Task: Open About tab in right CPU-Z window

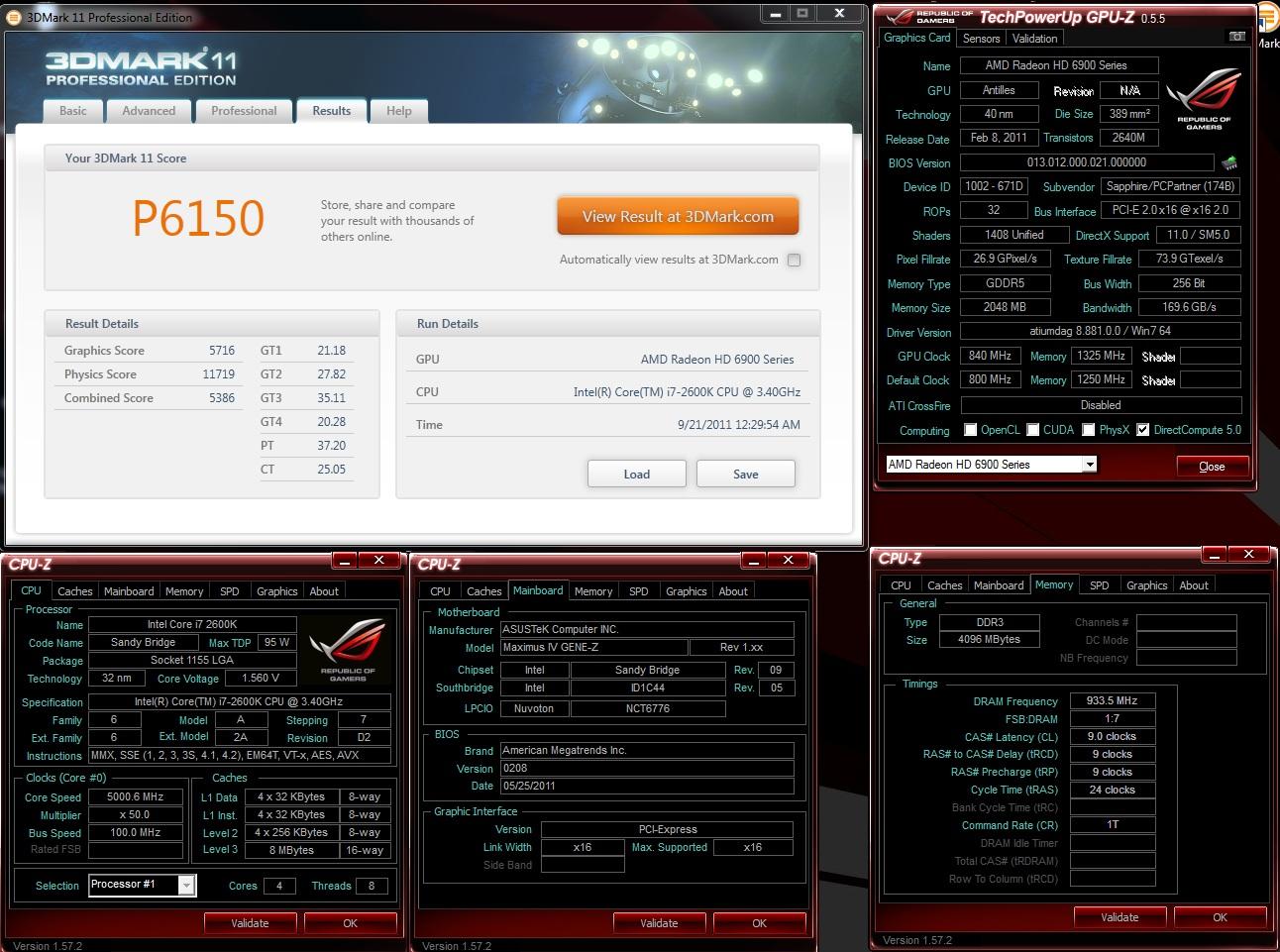Action: (x=1194, y=585)
